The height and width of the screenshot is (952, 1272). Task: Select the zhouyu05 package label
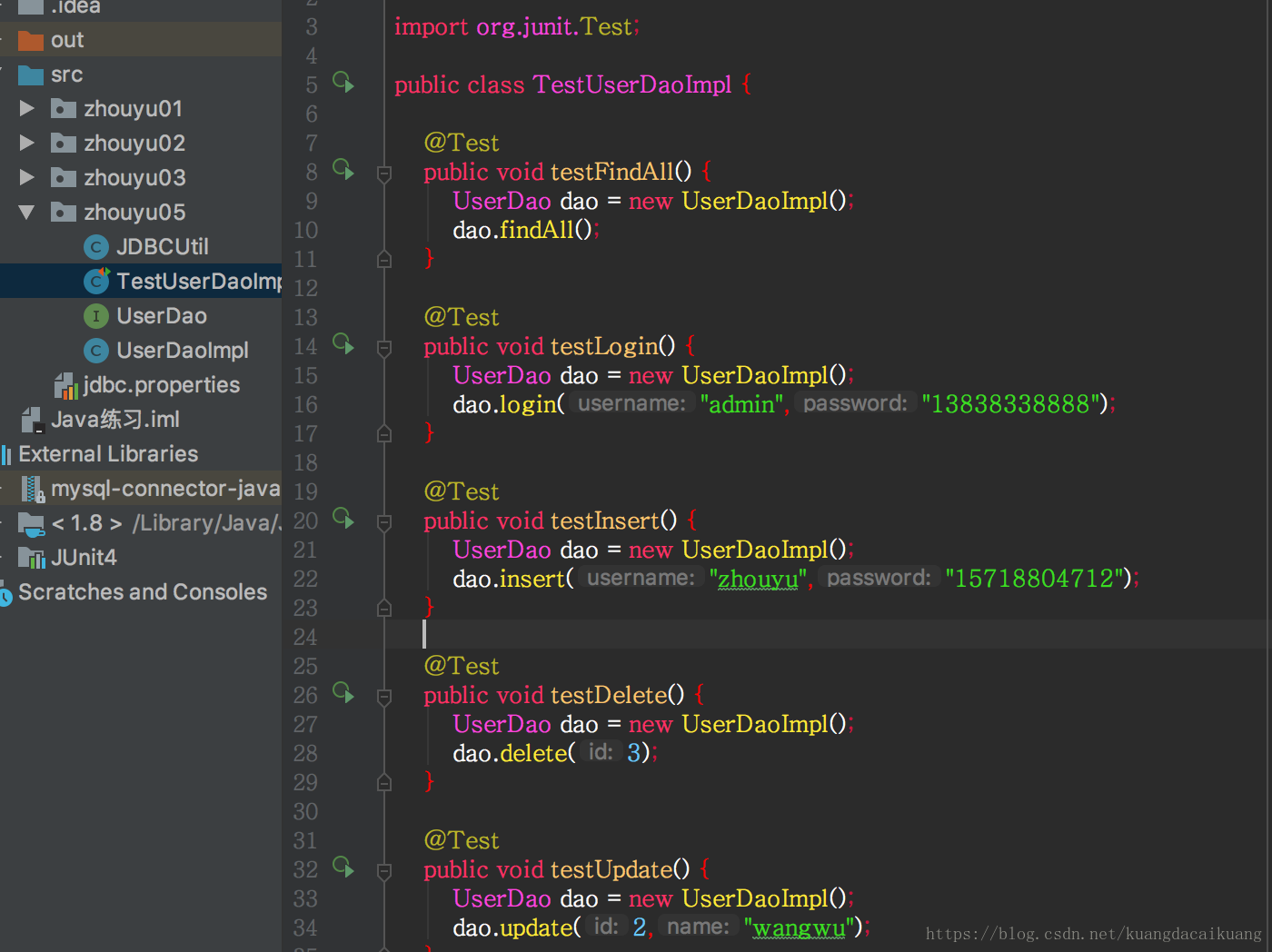coord(134,213)
